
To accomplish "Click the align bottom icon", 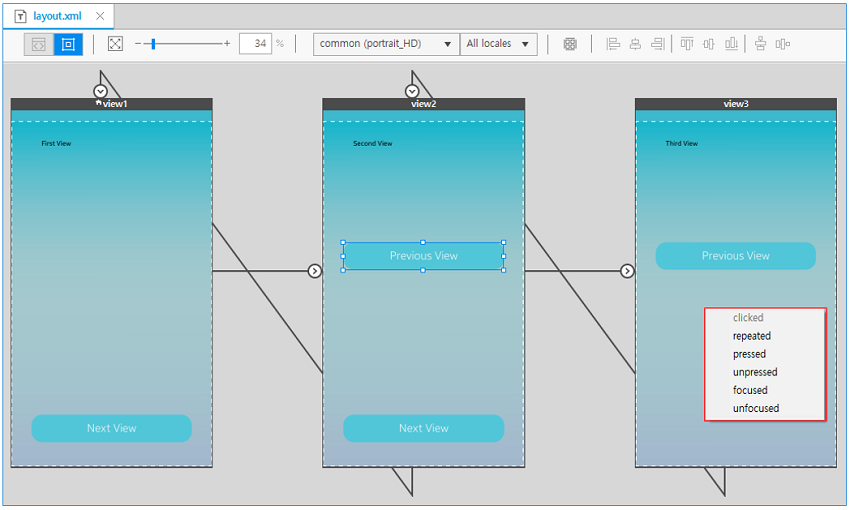I will 731,44.
